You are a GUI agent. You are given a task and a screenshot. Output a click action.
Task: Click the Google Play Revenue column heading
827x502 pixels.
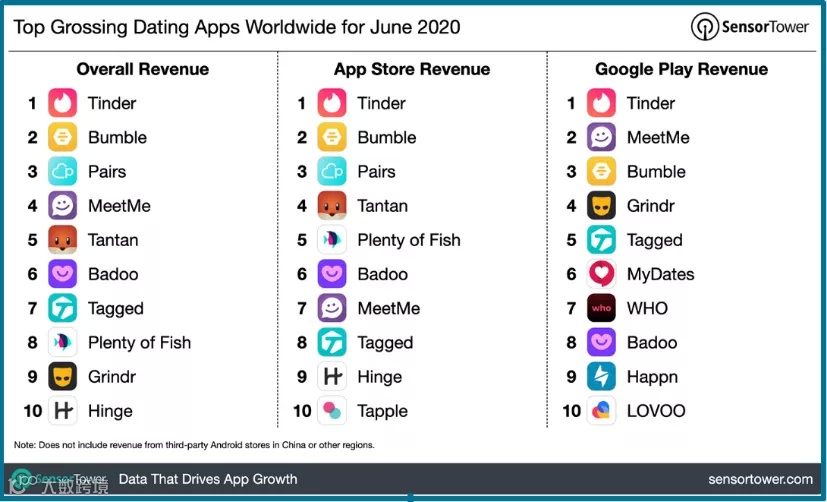point(681,69)
